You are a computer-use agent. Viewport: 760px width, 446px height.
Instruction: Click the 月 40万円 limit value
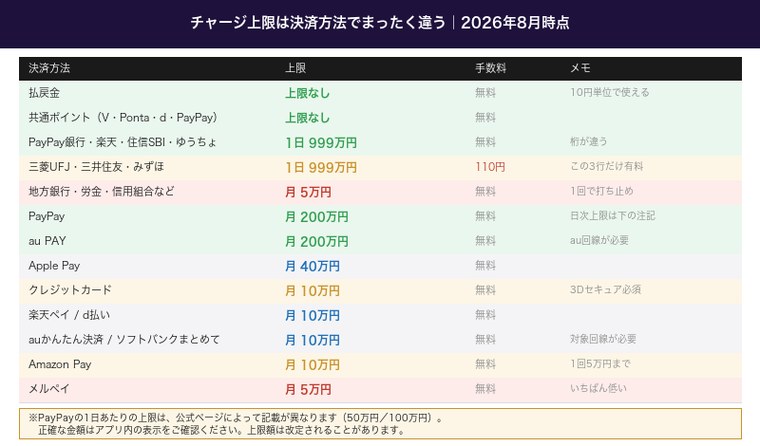312,266
